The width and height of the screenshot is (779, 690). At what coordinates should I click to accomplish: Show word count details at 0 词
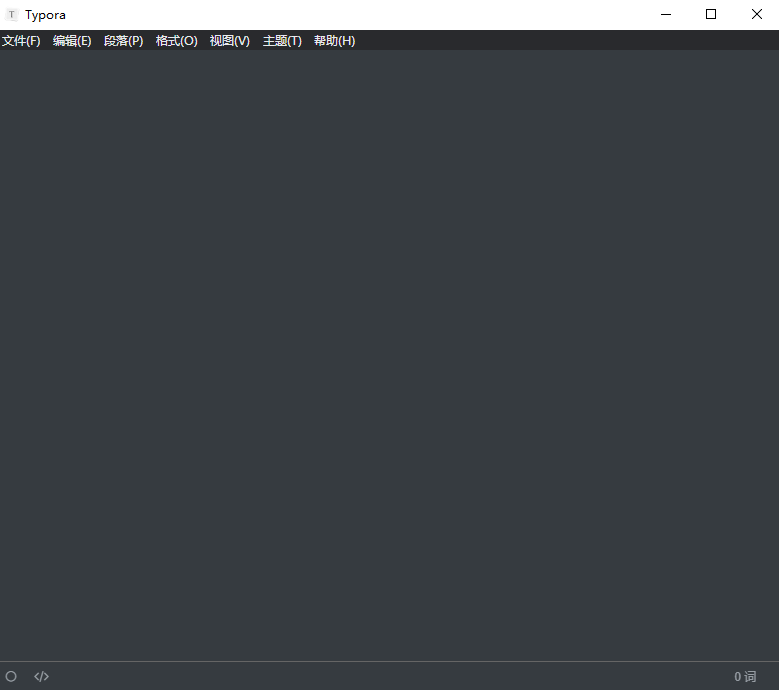click(x=745, y=677)
